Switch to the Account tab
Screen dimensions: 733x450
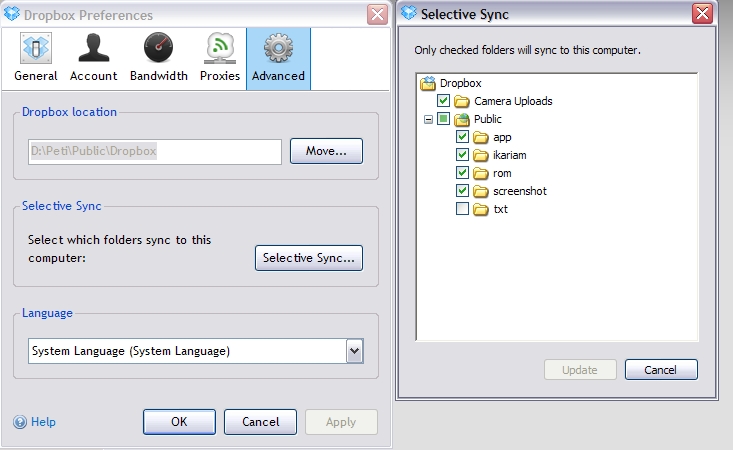click(93, 58)
